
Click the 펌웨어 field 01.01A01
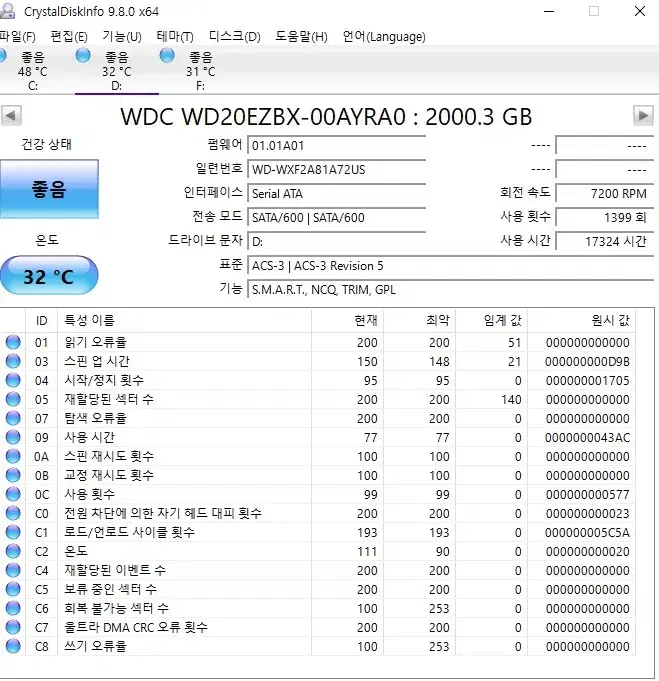pyautogui.click(x=336, y=145)
